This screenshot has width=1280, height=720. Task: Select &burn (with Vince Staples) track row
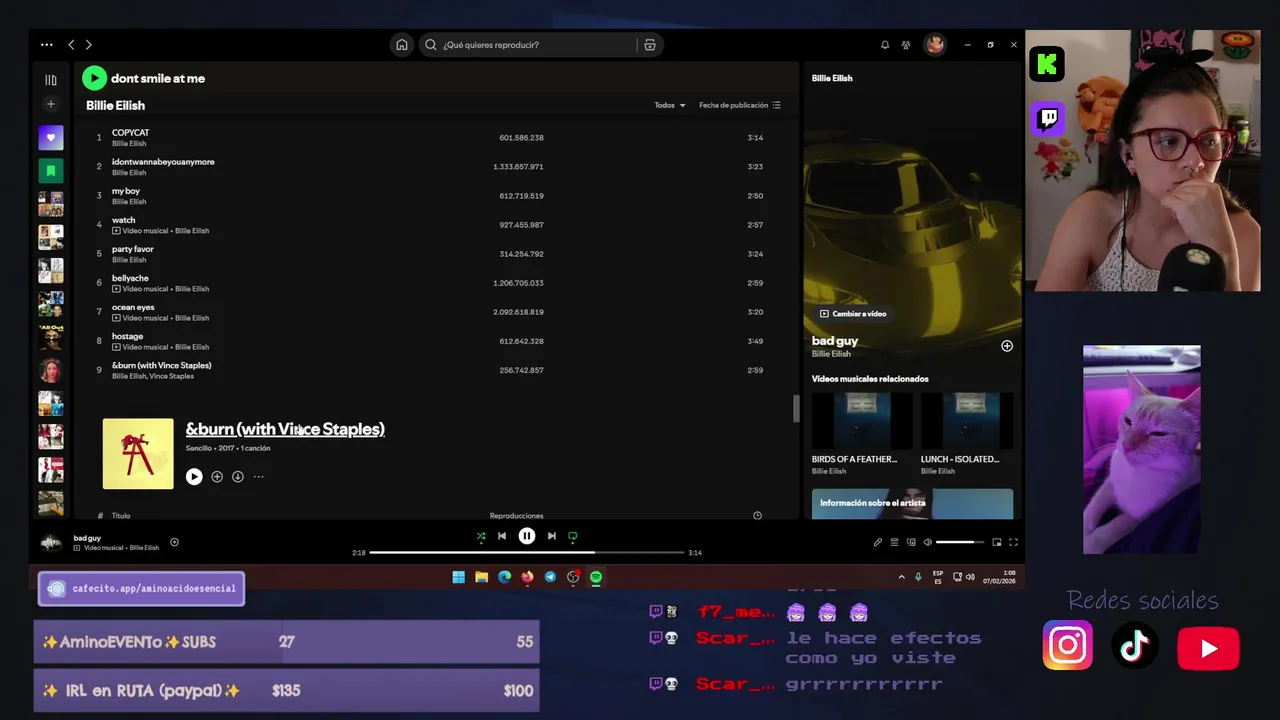click(435, 370)
